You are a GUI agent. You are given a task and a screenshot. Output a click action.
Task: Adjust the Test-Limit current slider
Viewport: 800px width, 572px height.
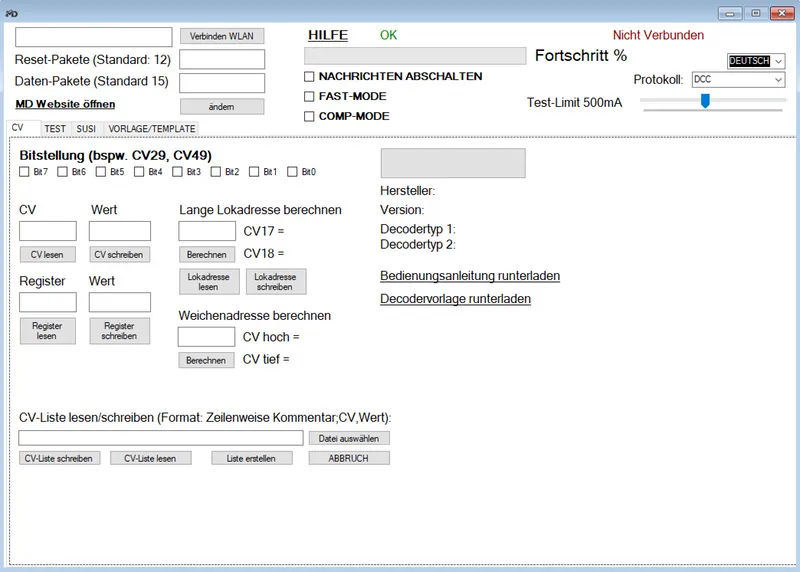click(705, 101)
